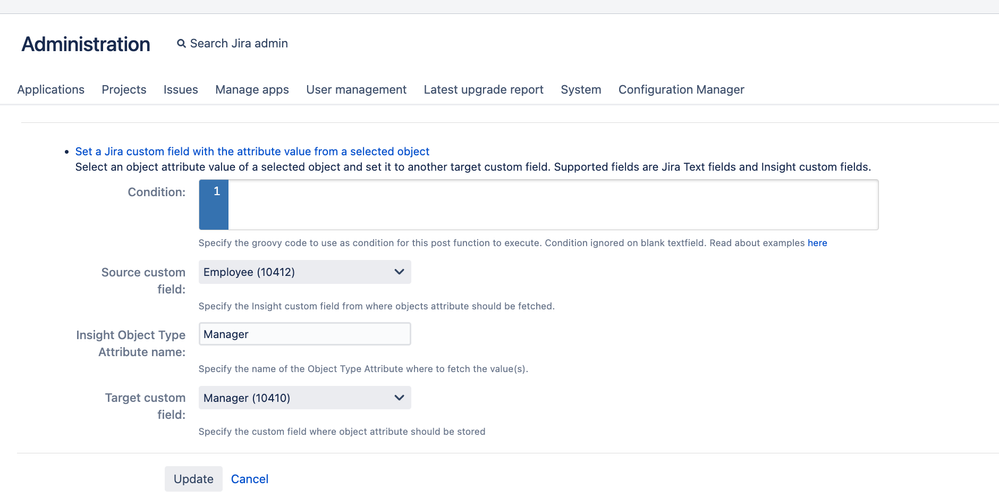Click help text 'Specify the custom field where object attribute'

[x=342, y=431]
